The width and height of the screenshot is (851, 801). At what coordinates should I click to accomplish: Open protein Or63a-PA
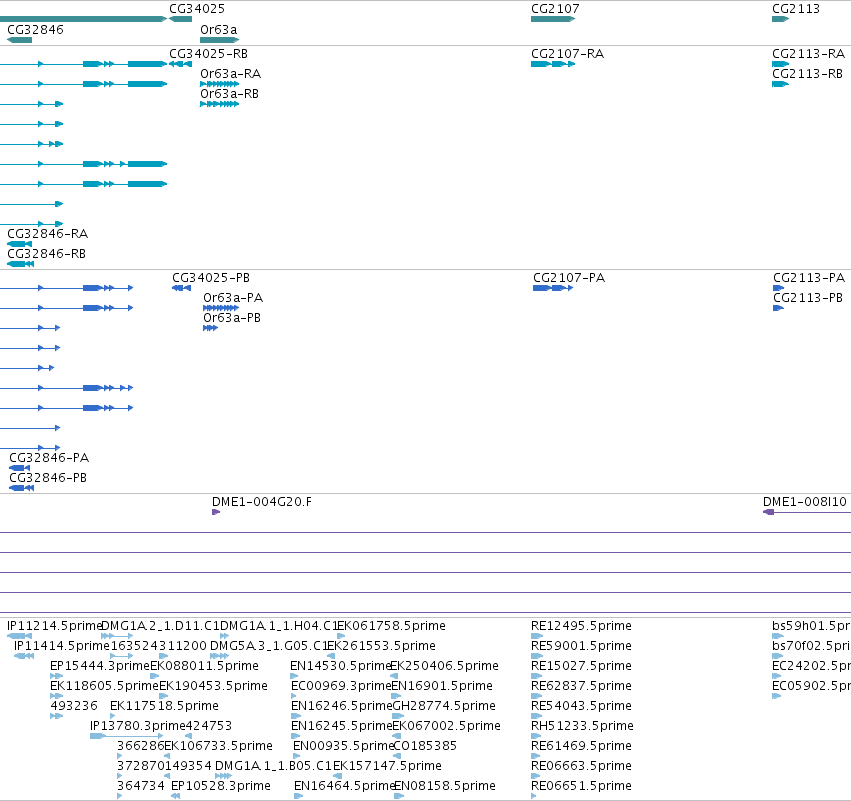coord(233,298)
